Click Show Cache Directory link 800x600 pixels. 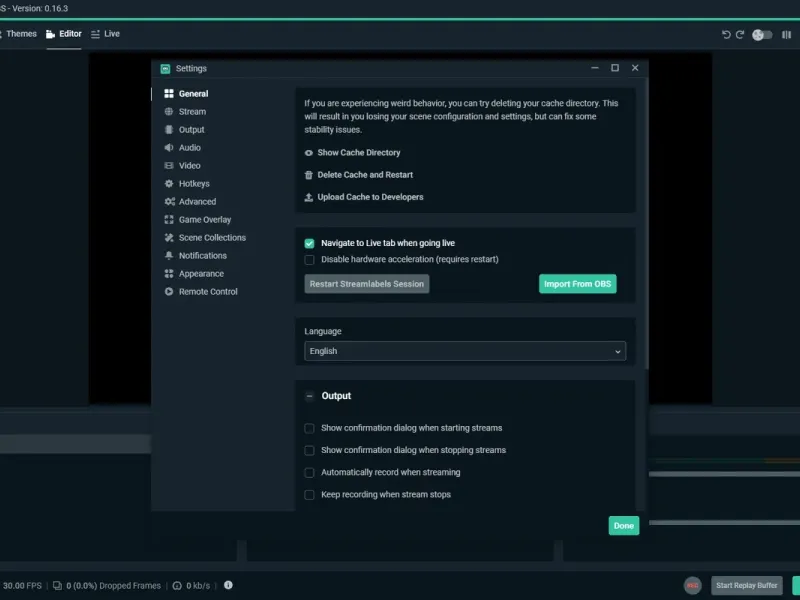click(x=359, y=153)
